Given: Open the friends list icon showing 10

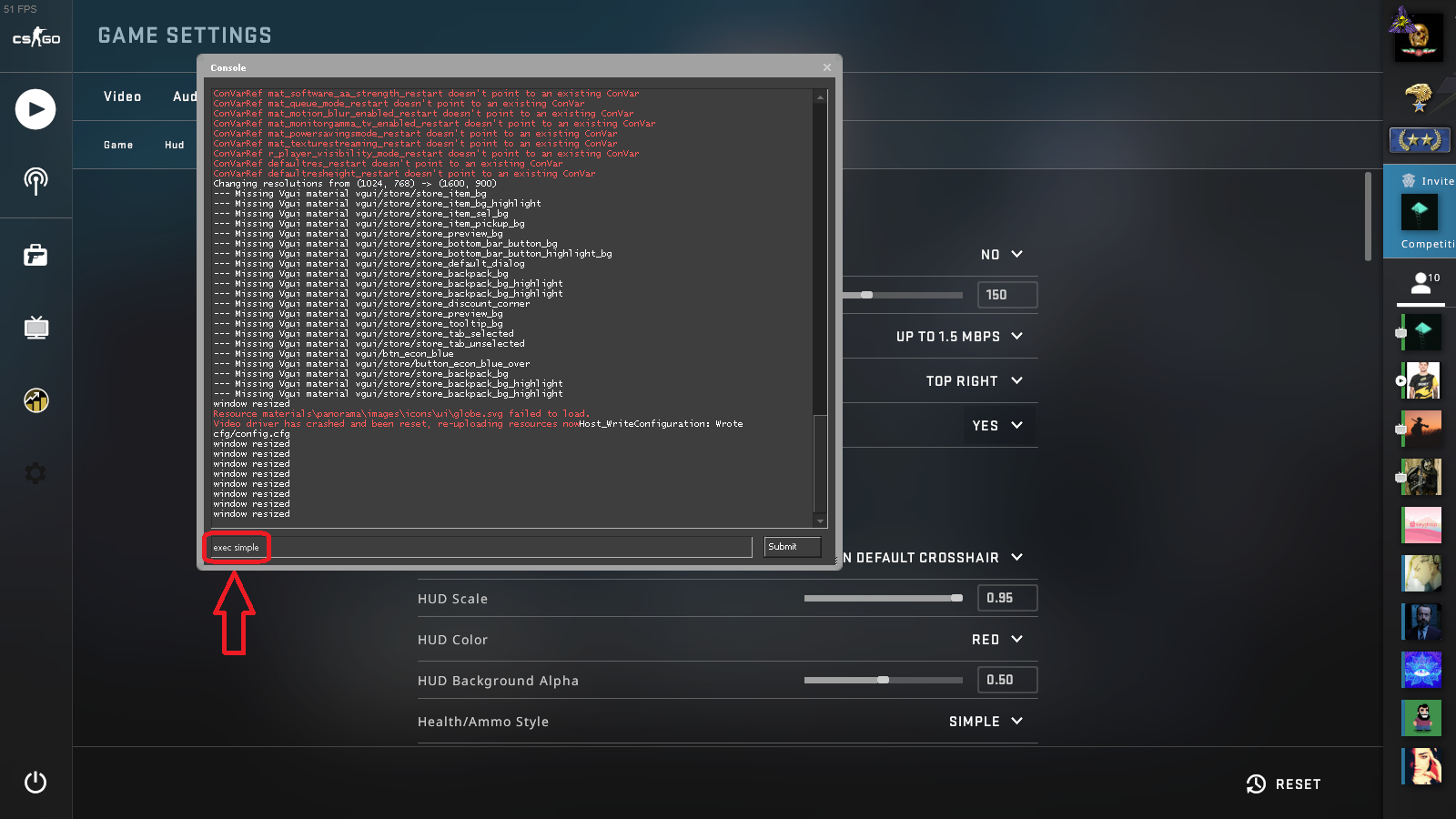Looking at the screenshot, I should tap(1421, 284).
